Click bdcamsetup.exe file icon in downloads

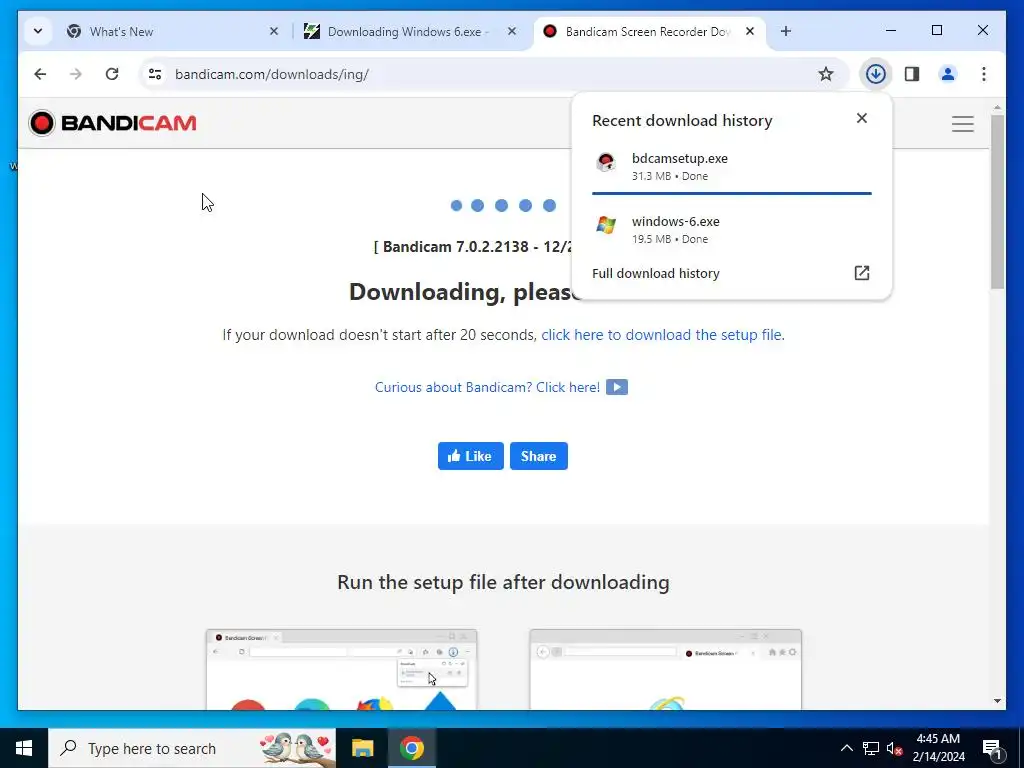[606, 162]
